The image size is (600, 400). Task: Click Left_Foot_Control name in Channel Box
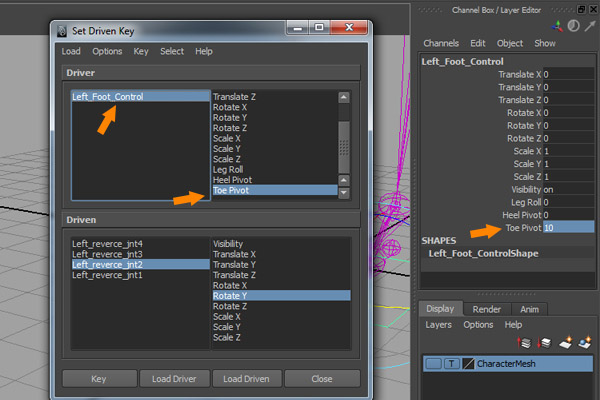462,62
